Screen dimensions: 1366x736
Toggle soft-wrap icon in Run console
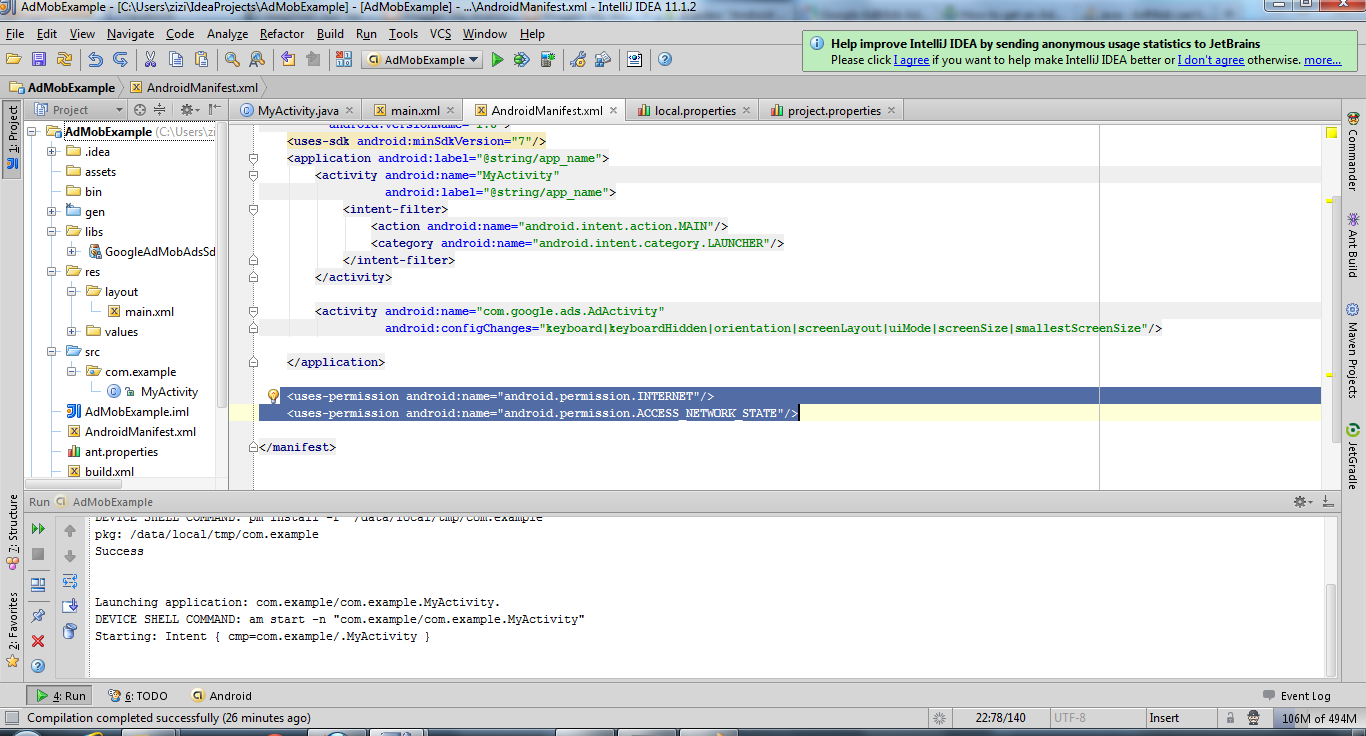[70, 581]
